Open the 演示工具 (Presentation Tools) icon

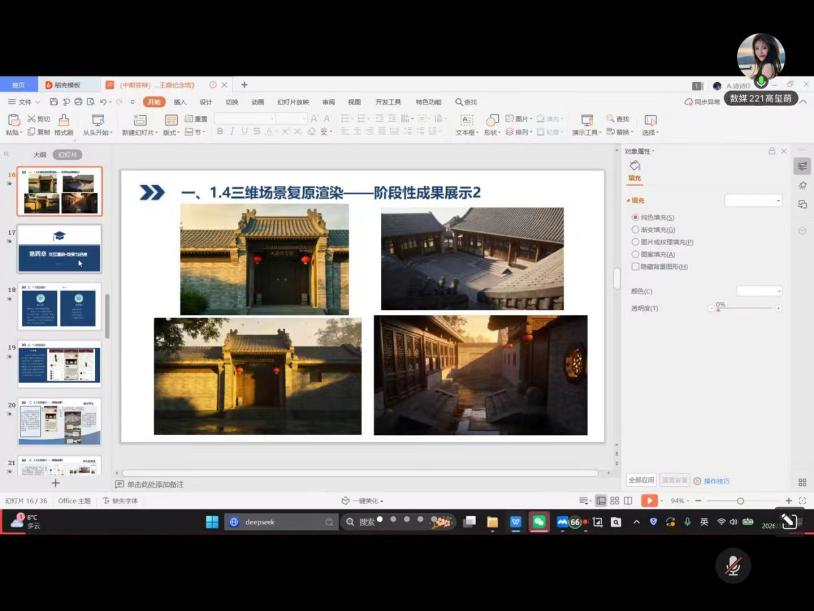[x=586, y=120]
